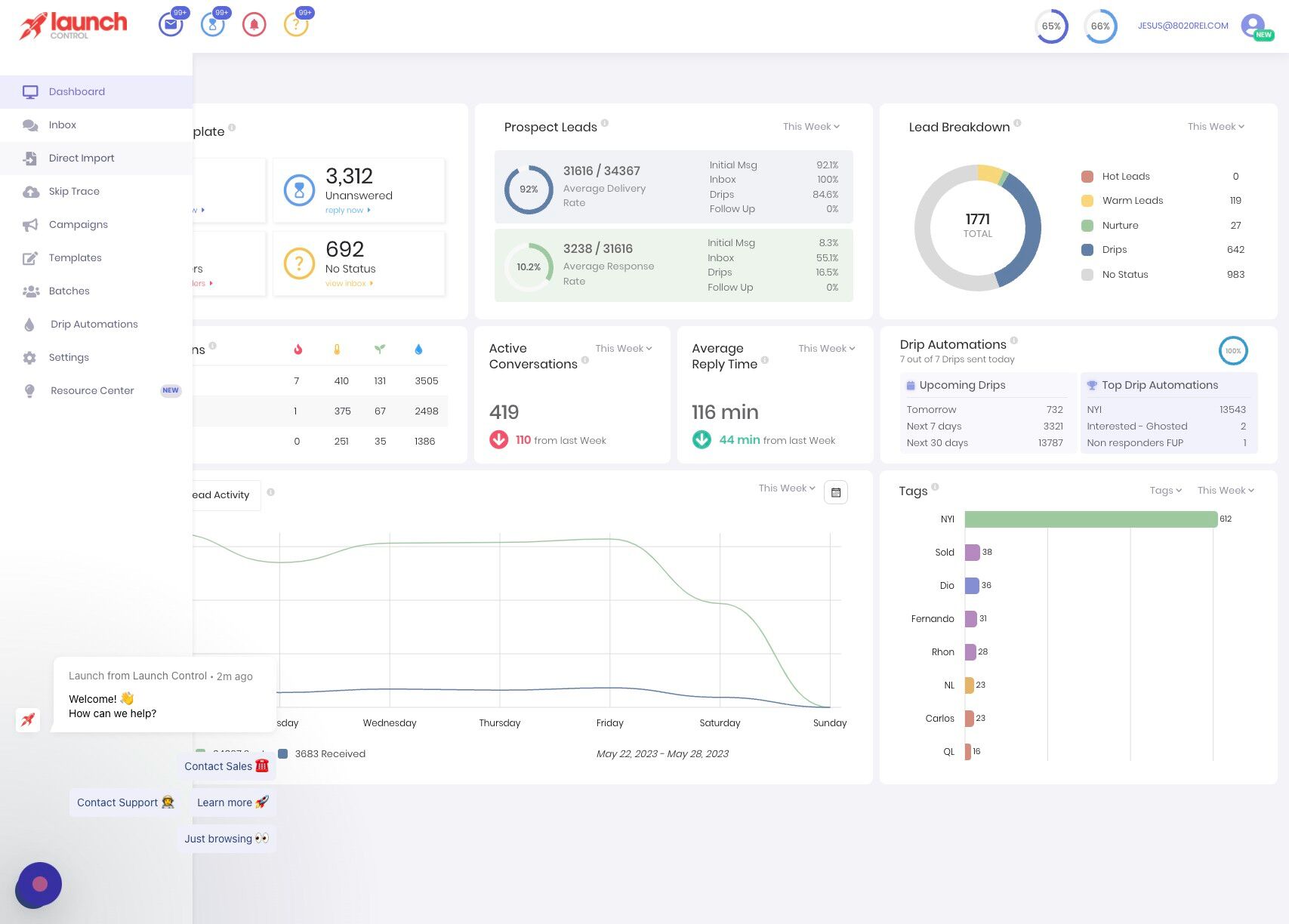Click the Contact Support chat button
The height and width of the screenshot is (924, 1289).
(125, 802)
